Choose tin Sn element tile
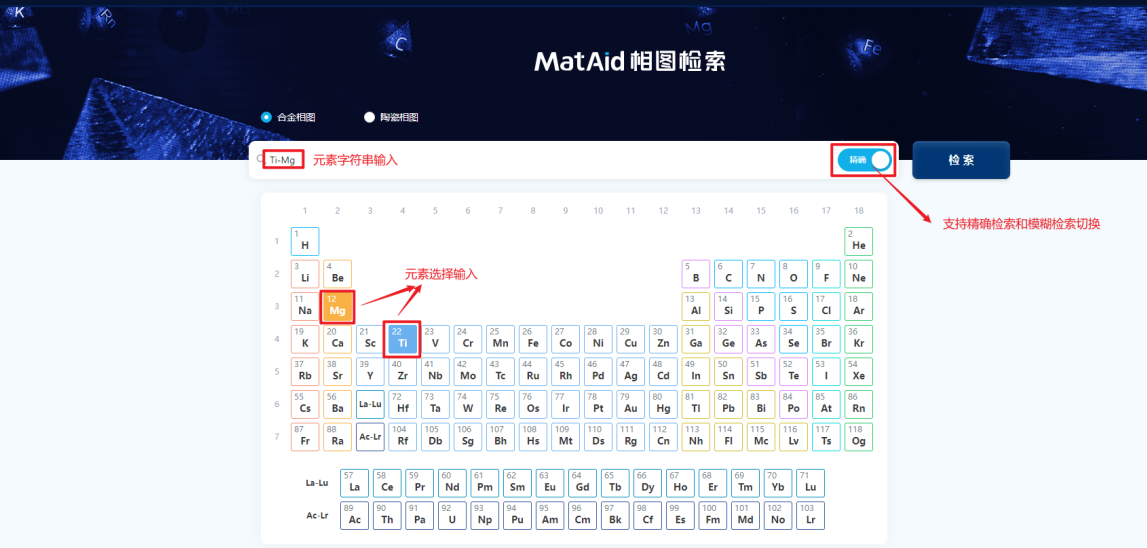 point(729,372)
